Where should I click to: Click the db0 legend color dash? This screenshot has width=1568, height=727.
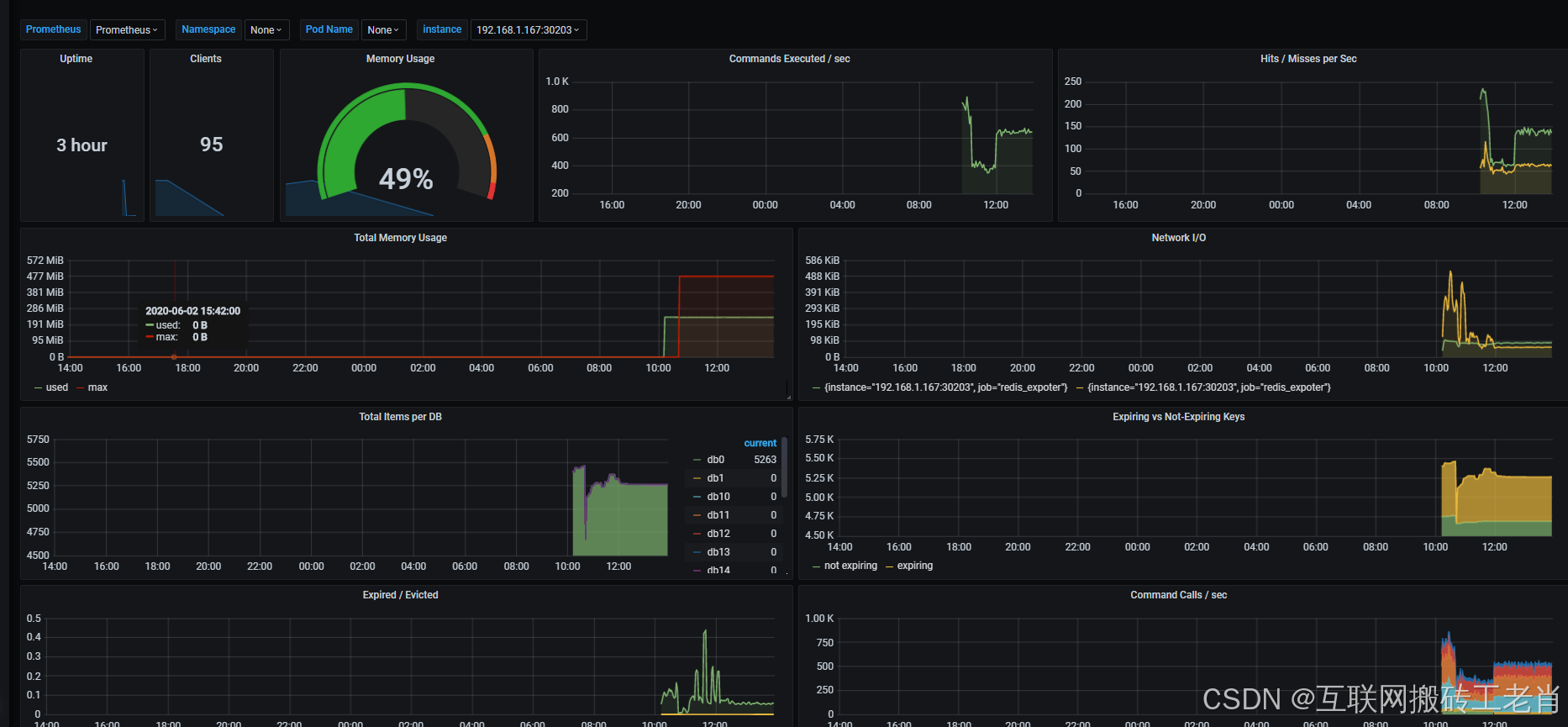(697, 460)
